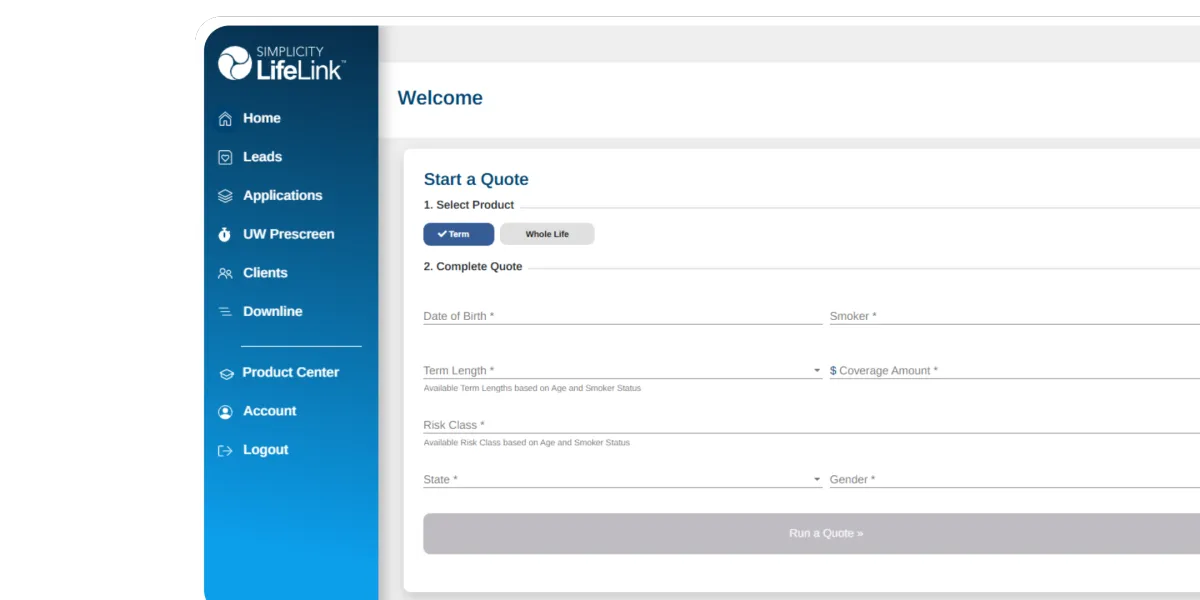Open Applications from the sidebar
This screenshot has height=600, width=1200.
coord(283,196)
